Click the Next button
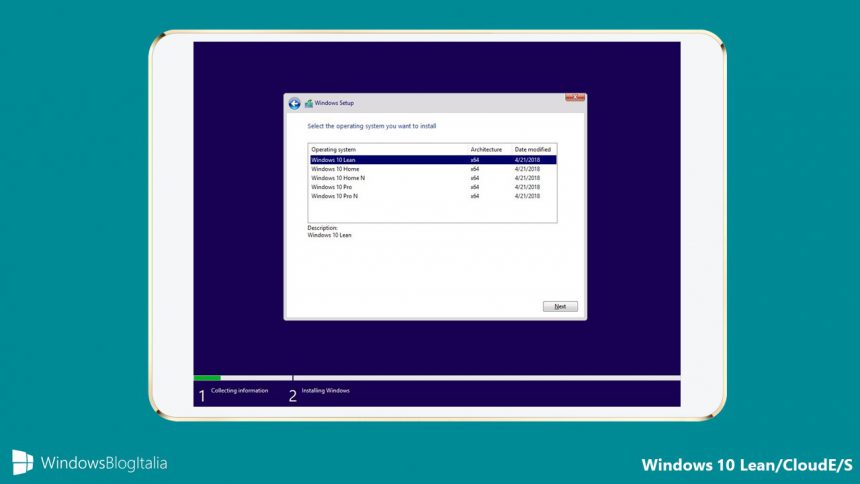The image size is (860, 484). tap(560, 306)
